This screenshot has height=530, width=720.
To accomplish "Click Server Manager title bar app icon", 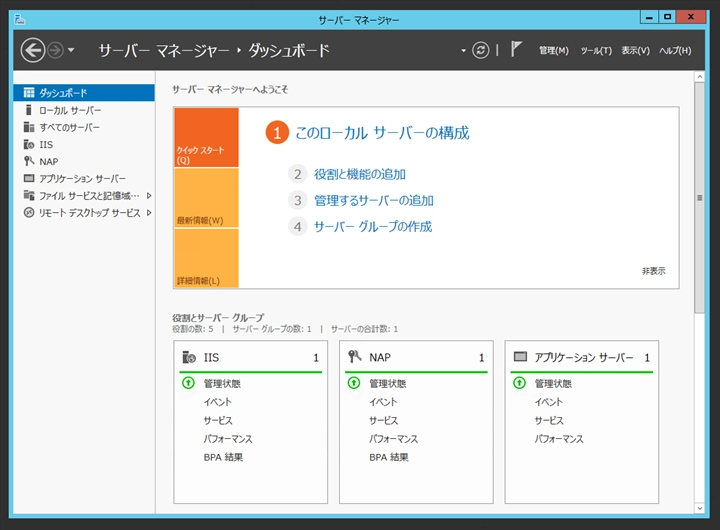I will coord(20,19).
